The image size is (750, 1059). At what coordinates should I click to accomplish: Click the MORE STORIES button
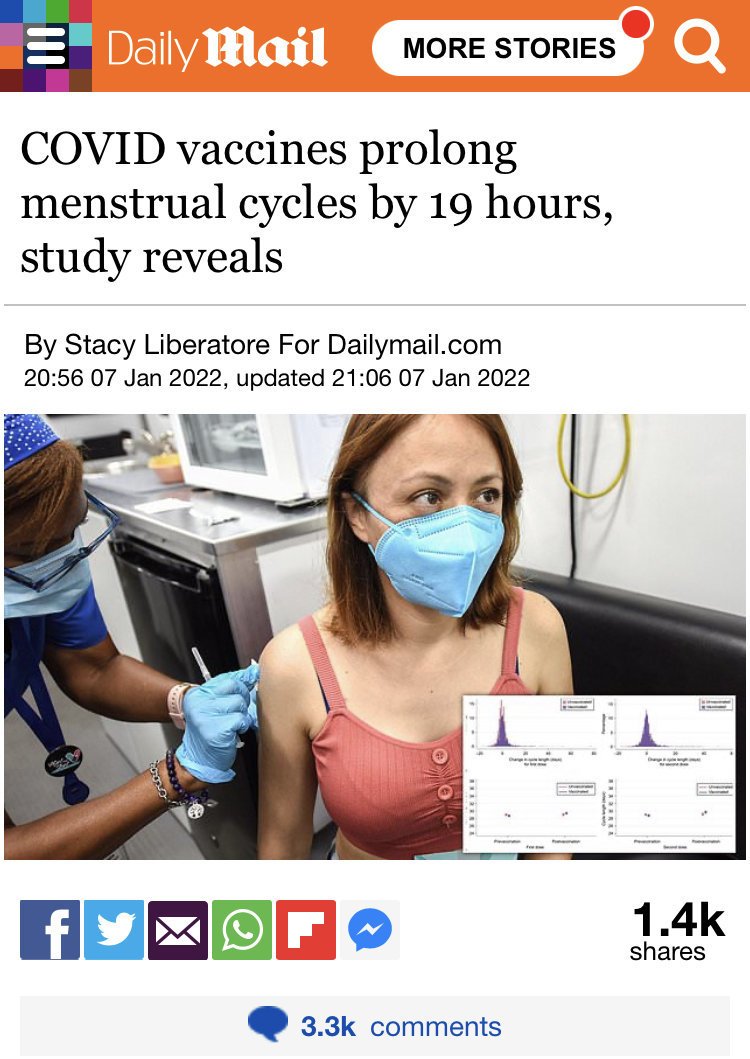pyautogui.click(x=508, y=48)
